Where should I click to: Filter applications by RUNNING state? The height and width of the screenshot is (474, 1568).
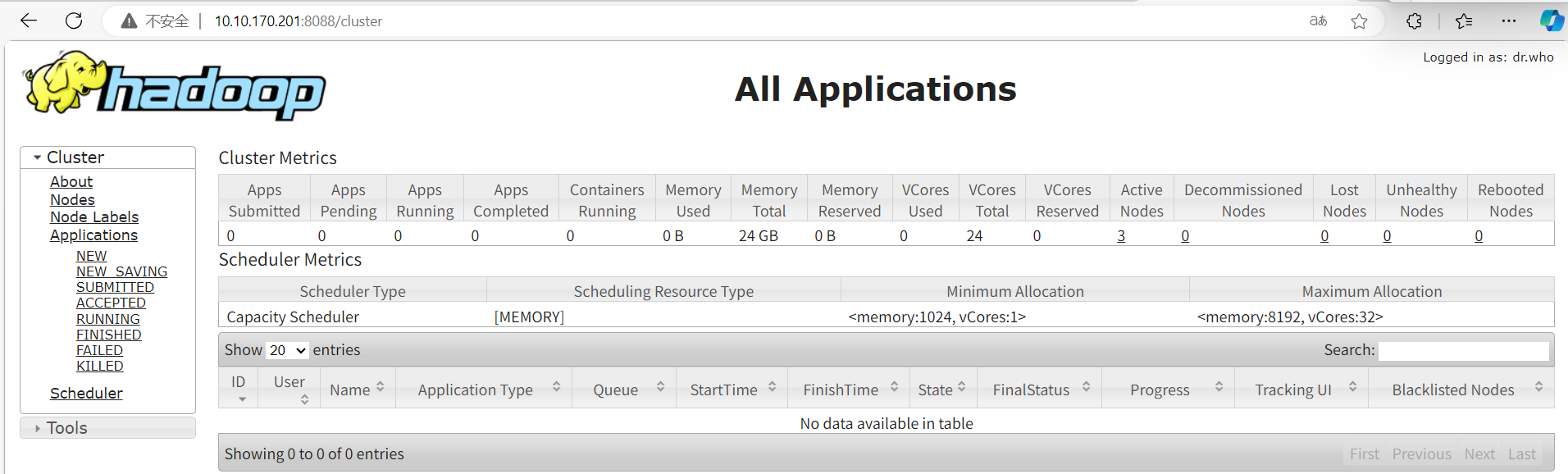click(x=108, y=319)
